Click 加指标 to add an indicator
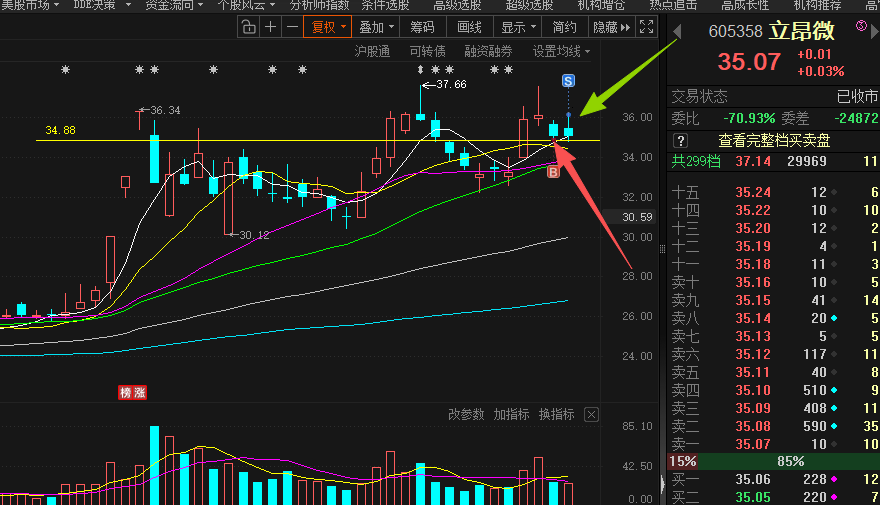Screen dimensions: 880x505 point(511,415)
